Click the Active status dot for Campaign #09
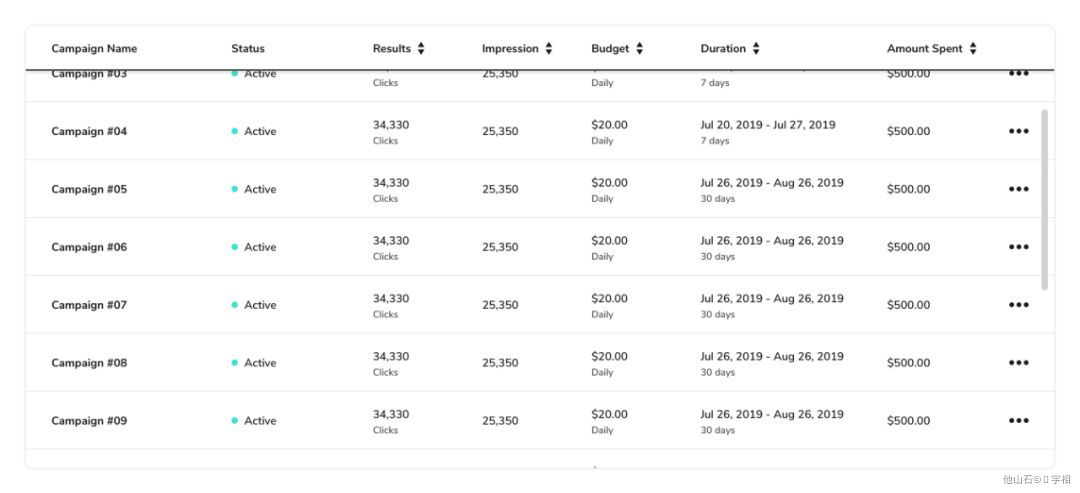 pyautogui.click(x=235, y=421)
